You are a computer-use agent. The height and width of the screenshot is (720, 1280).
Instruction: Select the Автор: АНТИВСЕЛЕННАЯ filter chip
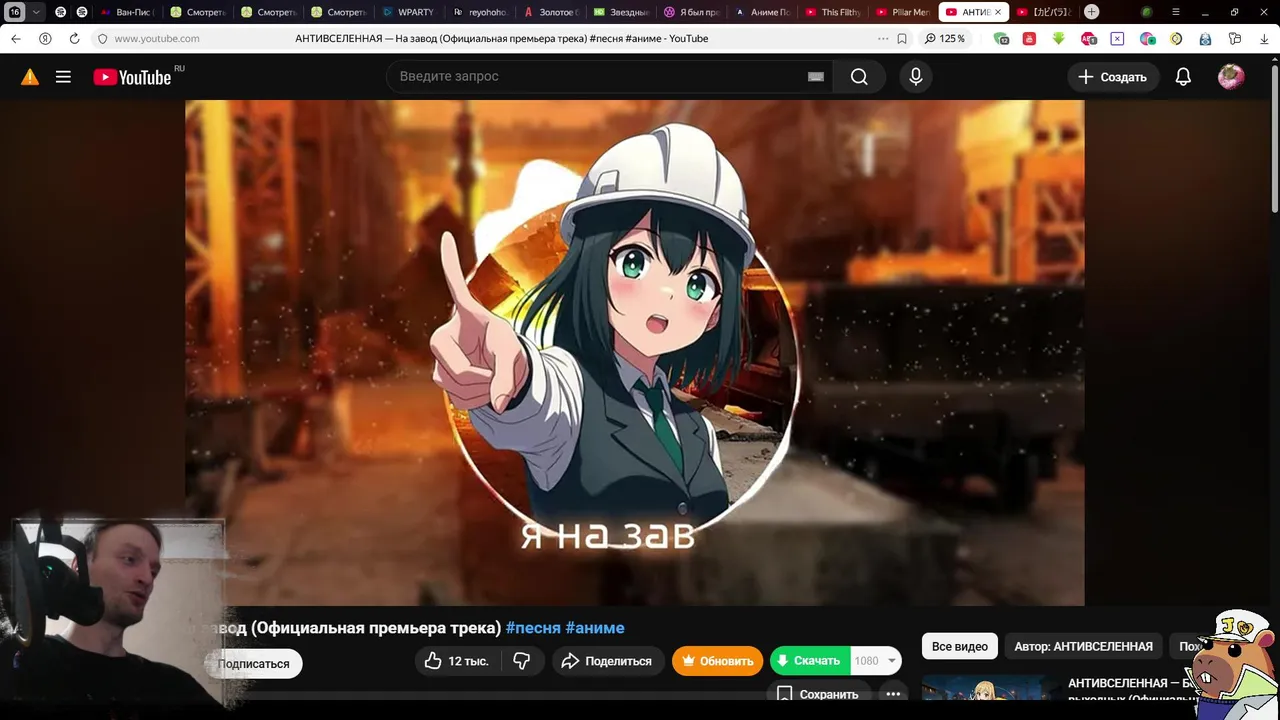click(1083, 647)
